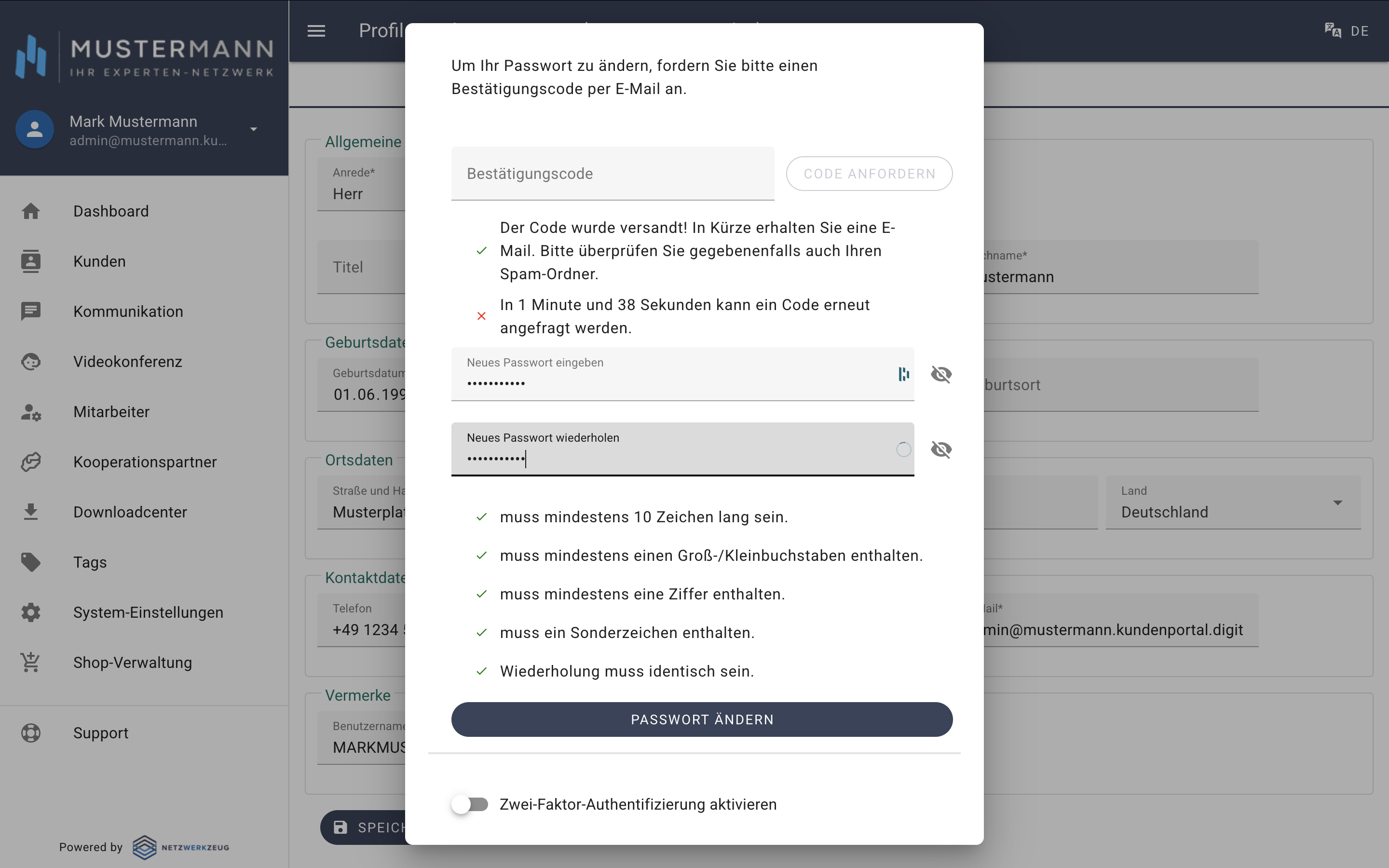This screenshot has width=1389, height=868.
Task: Open Kooperationspartner section
Action: pos(144,462)
